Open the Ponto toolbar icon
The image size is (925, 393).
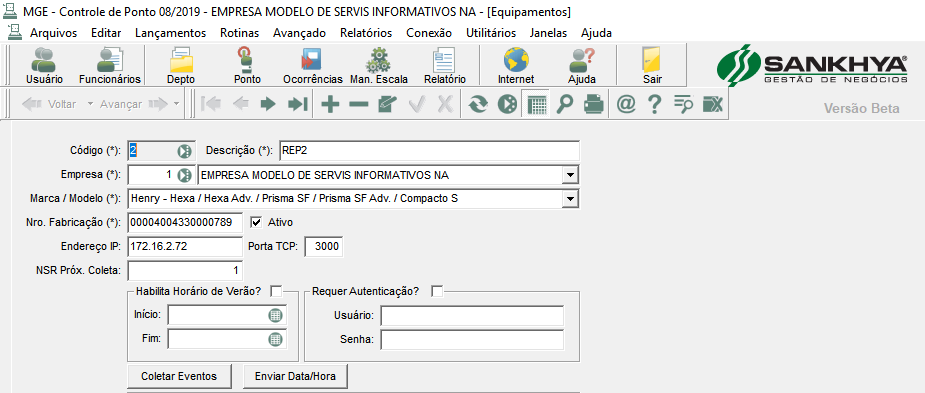(247, 65)
